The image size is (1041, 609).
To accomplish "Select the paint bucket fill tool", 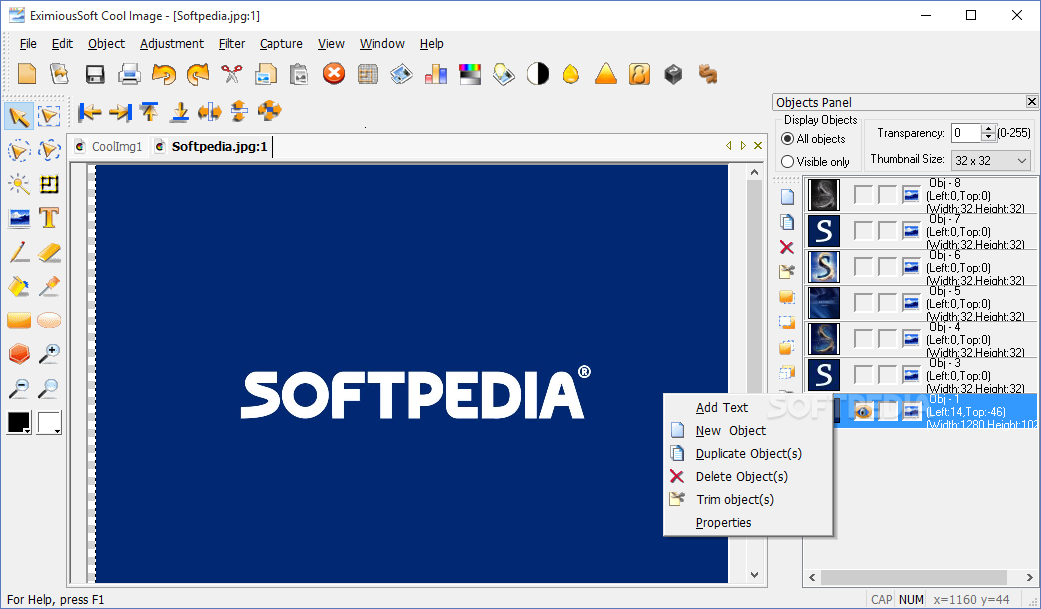I will (19, 286).
